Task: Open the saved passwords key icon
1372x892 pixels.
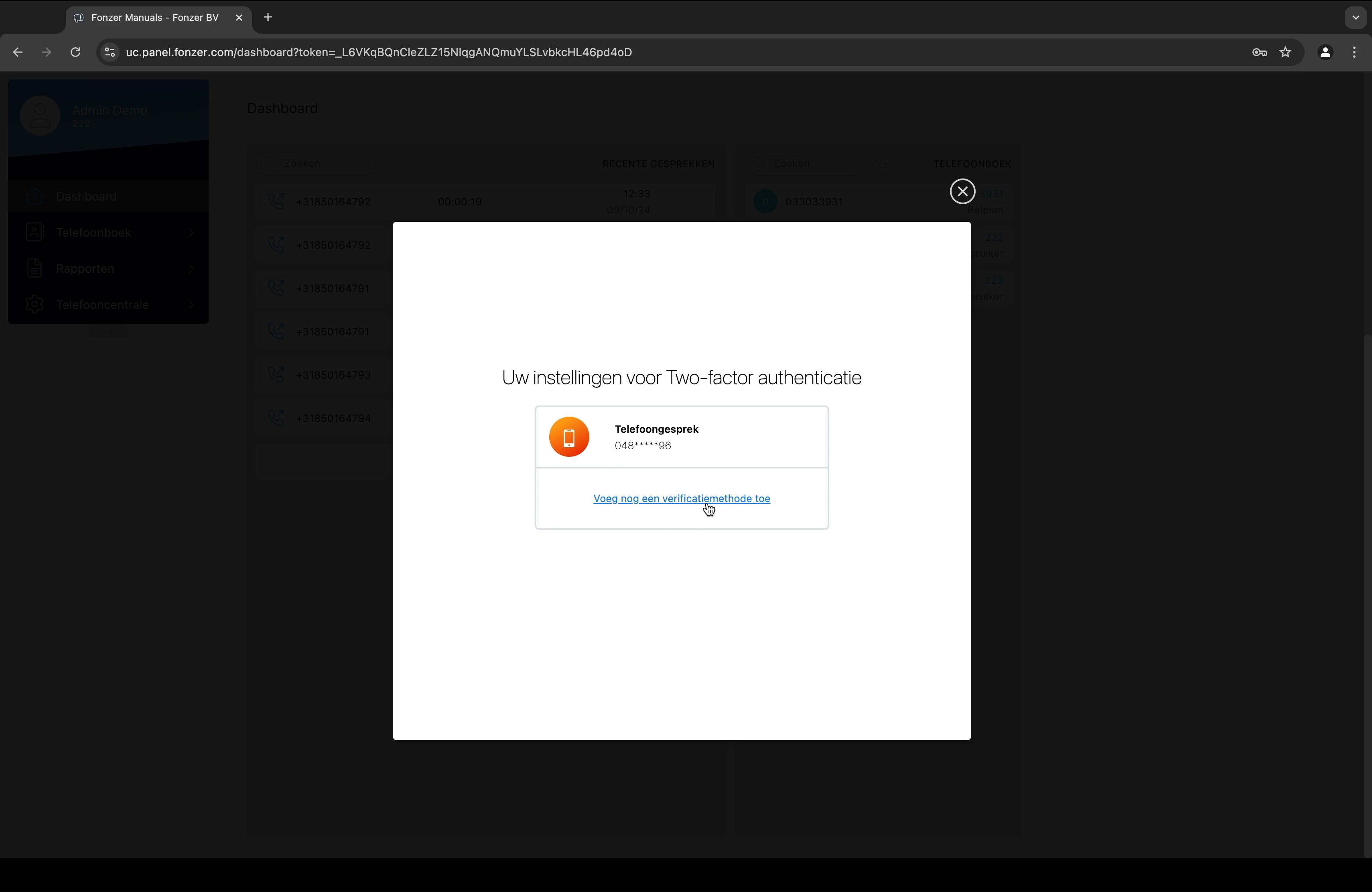Action: click(1260, 53)
